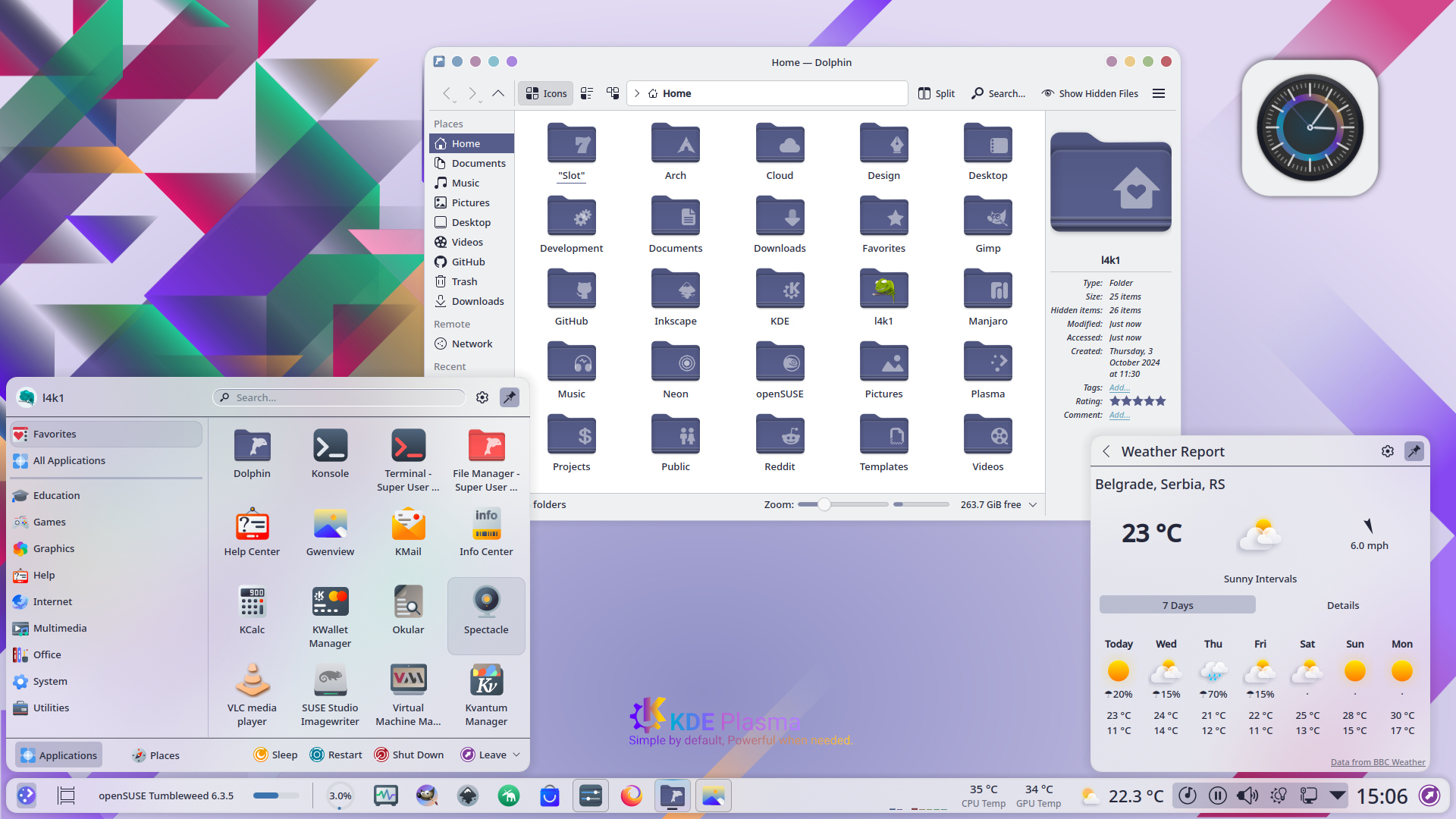Image resolution: width=1456 pixels, height=819 pixels.
Task: Expand breadcrumb chevron before Home path
Action: [637, 93]
